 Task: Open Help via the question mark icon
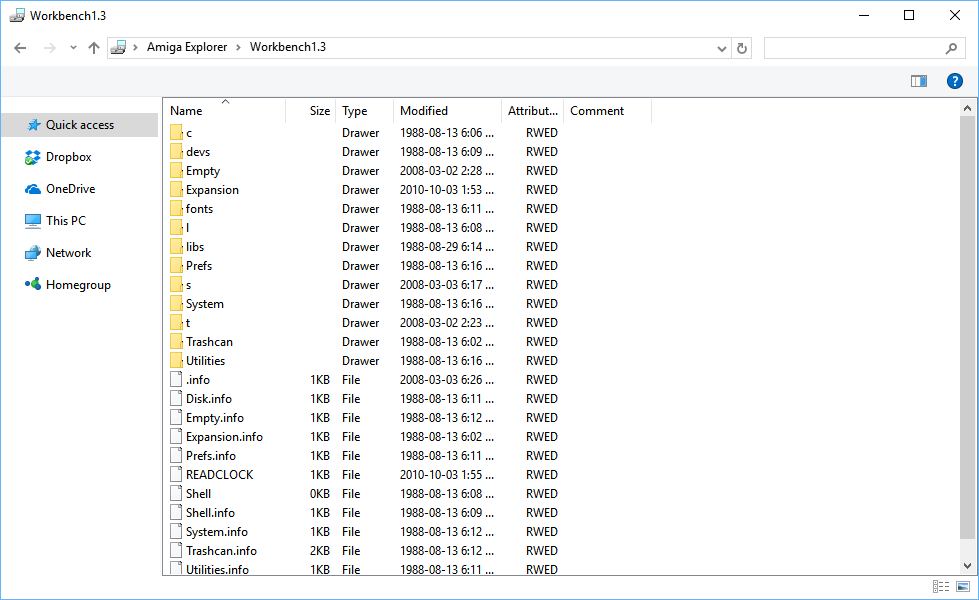pos(955,81)
